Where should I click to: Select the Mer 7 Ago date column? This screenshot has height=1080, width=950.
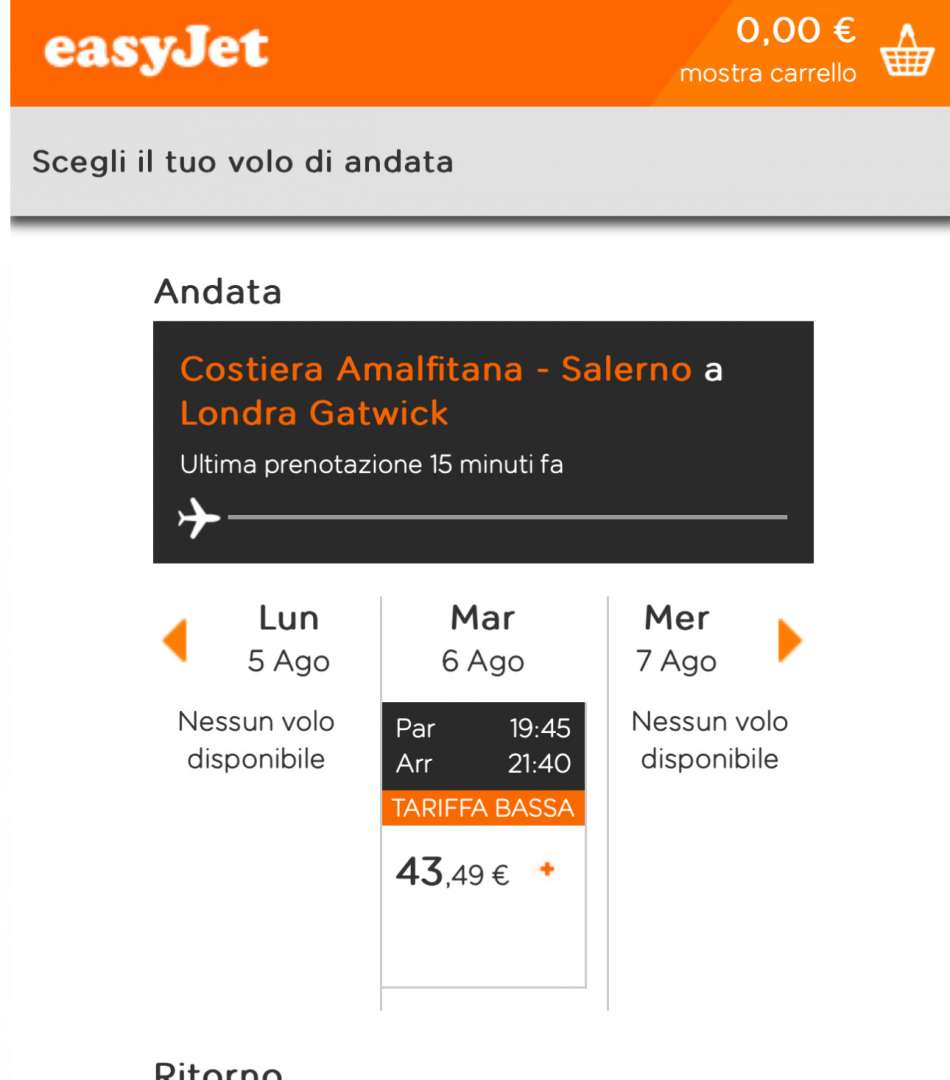[677, 638]
